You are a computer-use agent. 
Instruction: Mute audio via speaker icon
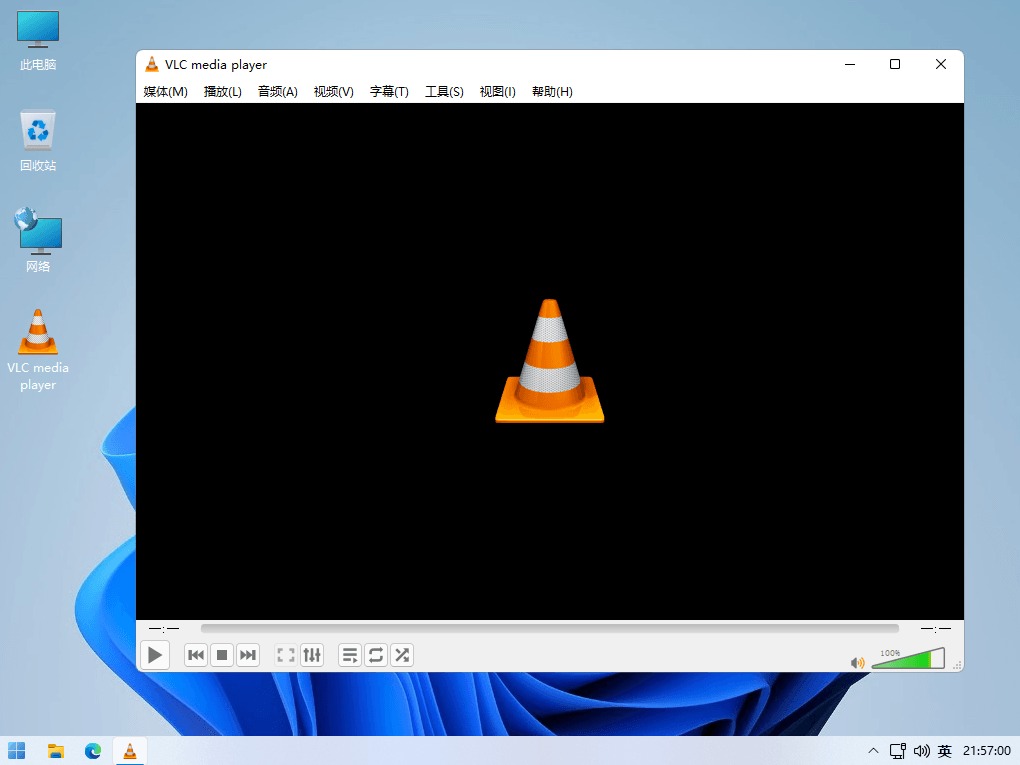click(857, 663)
